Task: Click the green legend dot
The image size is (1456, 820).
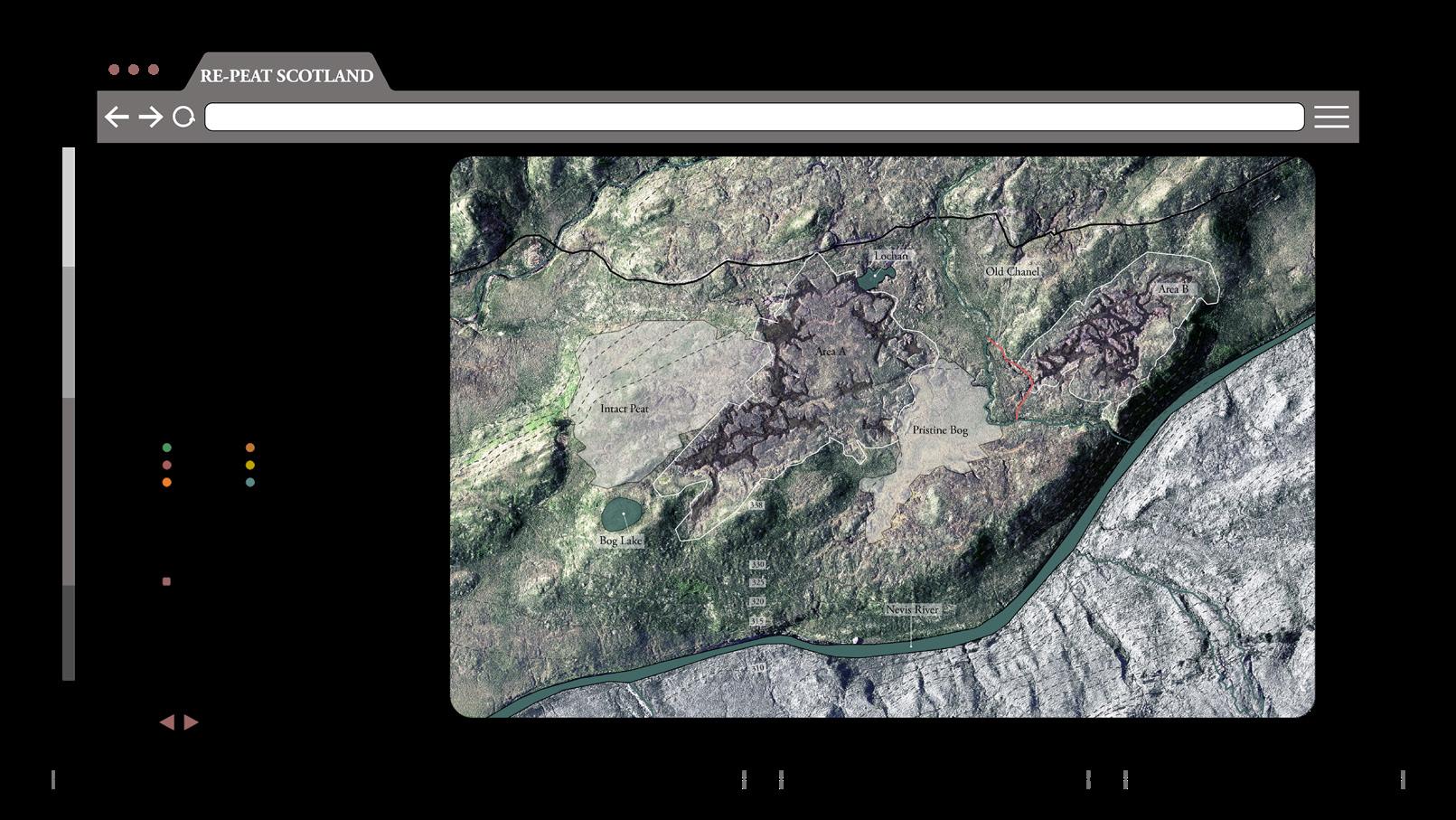Action: 166,448
